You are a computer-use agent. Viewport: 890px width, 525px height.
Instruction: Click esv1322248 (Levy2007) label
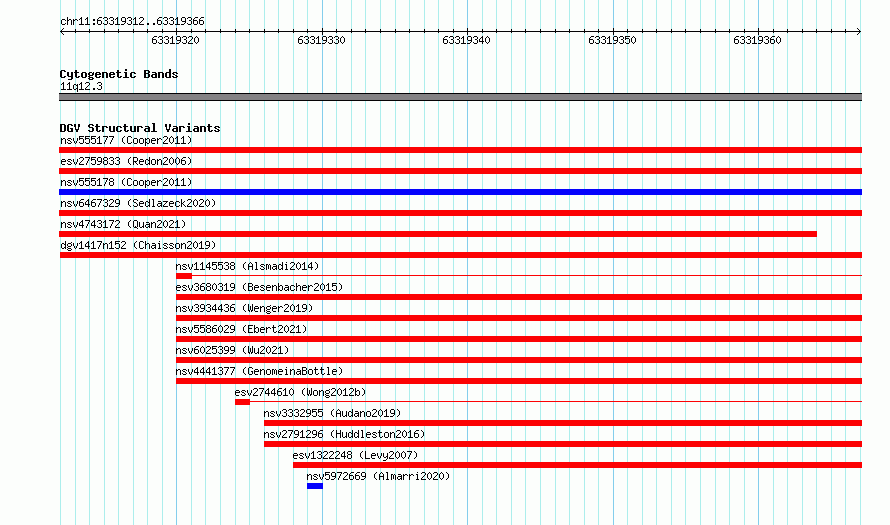coord(355,455)
